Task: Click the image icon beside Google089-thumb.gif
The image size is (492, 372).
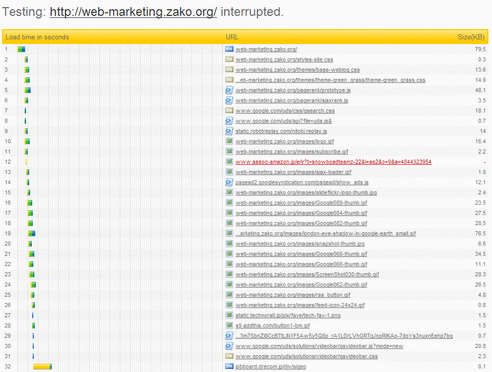Action: tap(229, 203)
